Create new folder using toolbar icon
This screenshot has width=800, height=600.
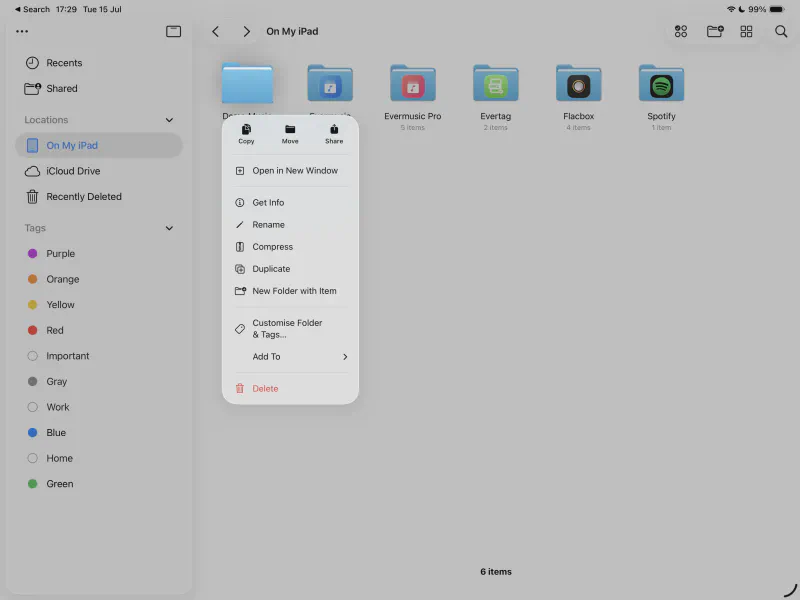click(x=715, y=32)
